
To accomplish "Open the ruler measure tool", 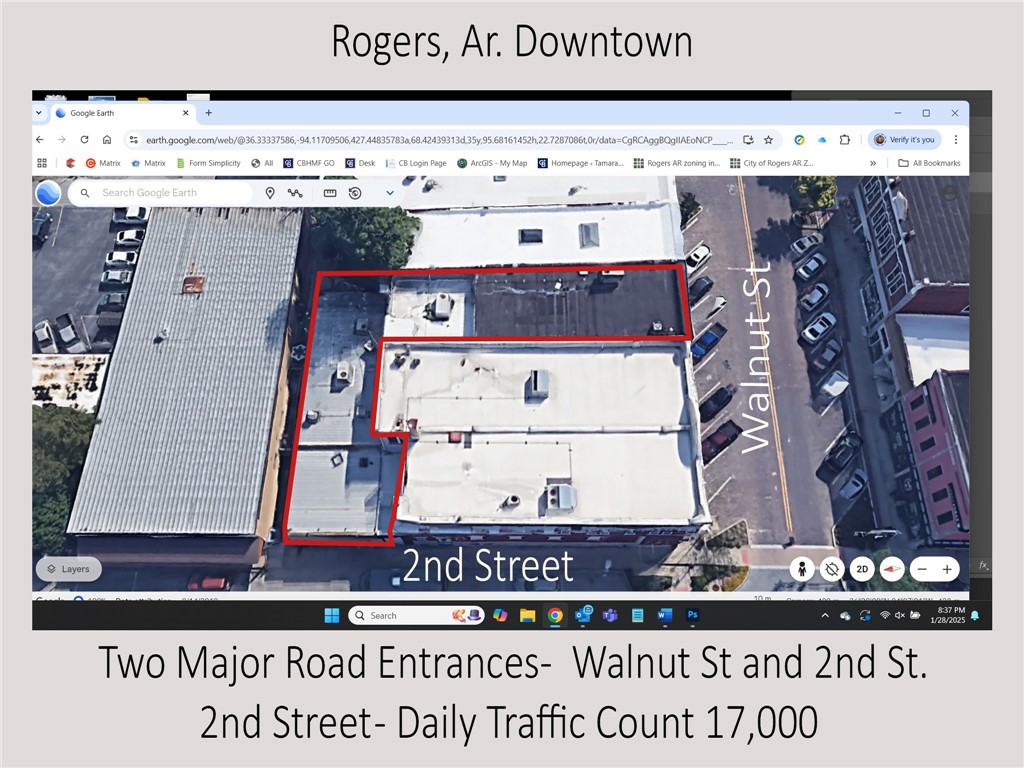I will (x=330, y=193).
